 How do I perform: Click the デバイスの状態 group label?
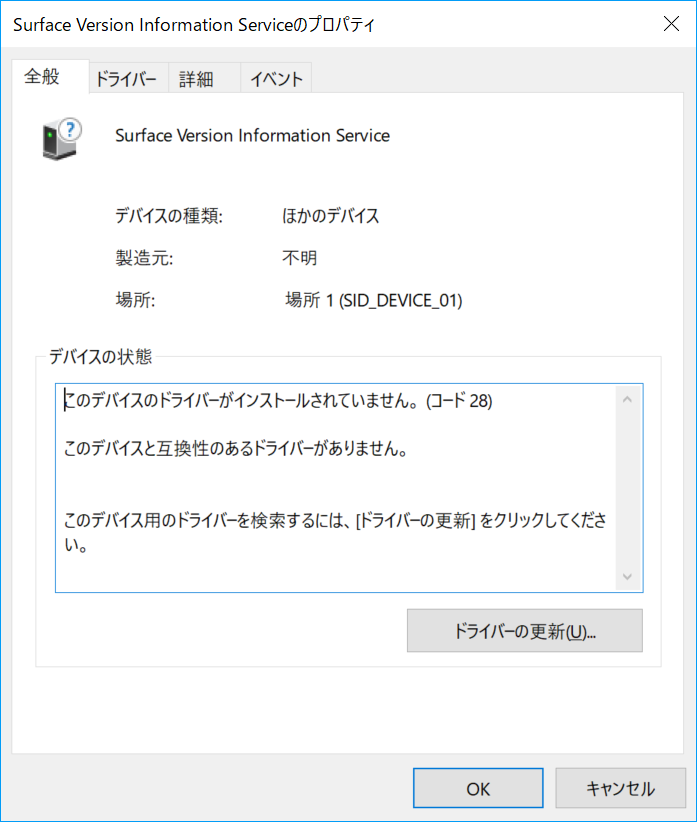[101, 357]
